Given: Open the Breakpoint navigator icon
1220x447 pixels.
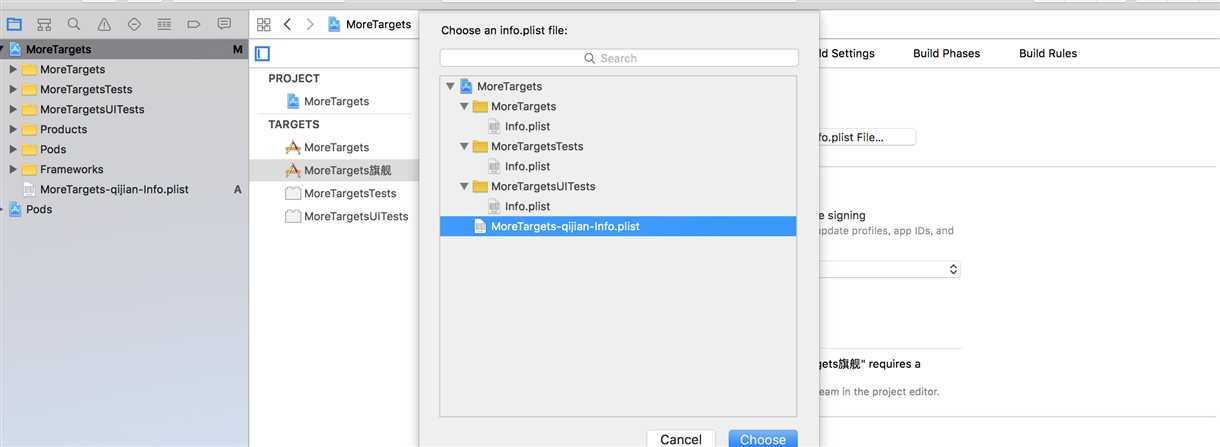Looking at the screenshot, I should tap(194, 23).
